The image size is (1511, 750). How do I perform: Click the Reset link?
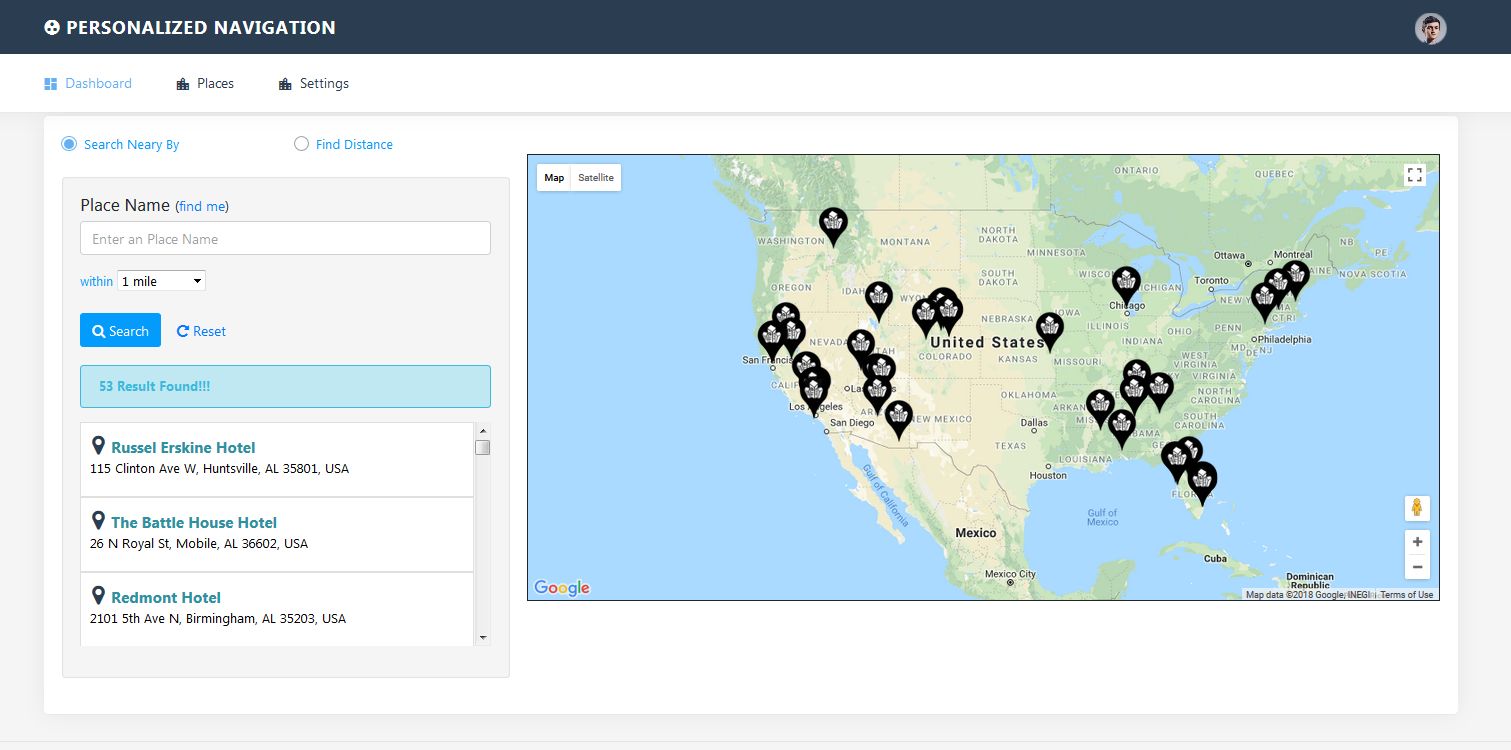(x=201, y=331)
